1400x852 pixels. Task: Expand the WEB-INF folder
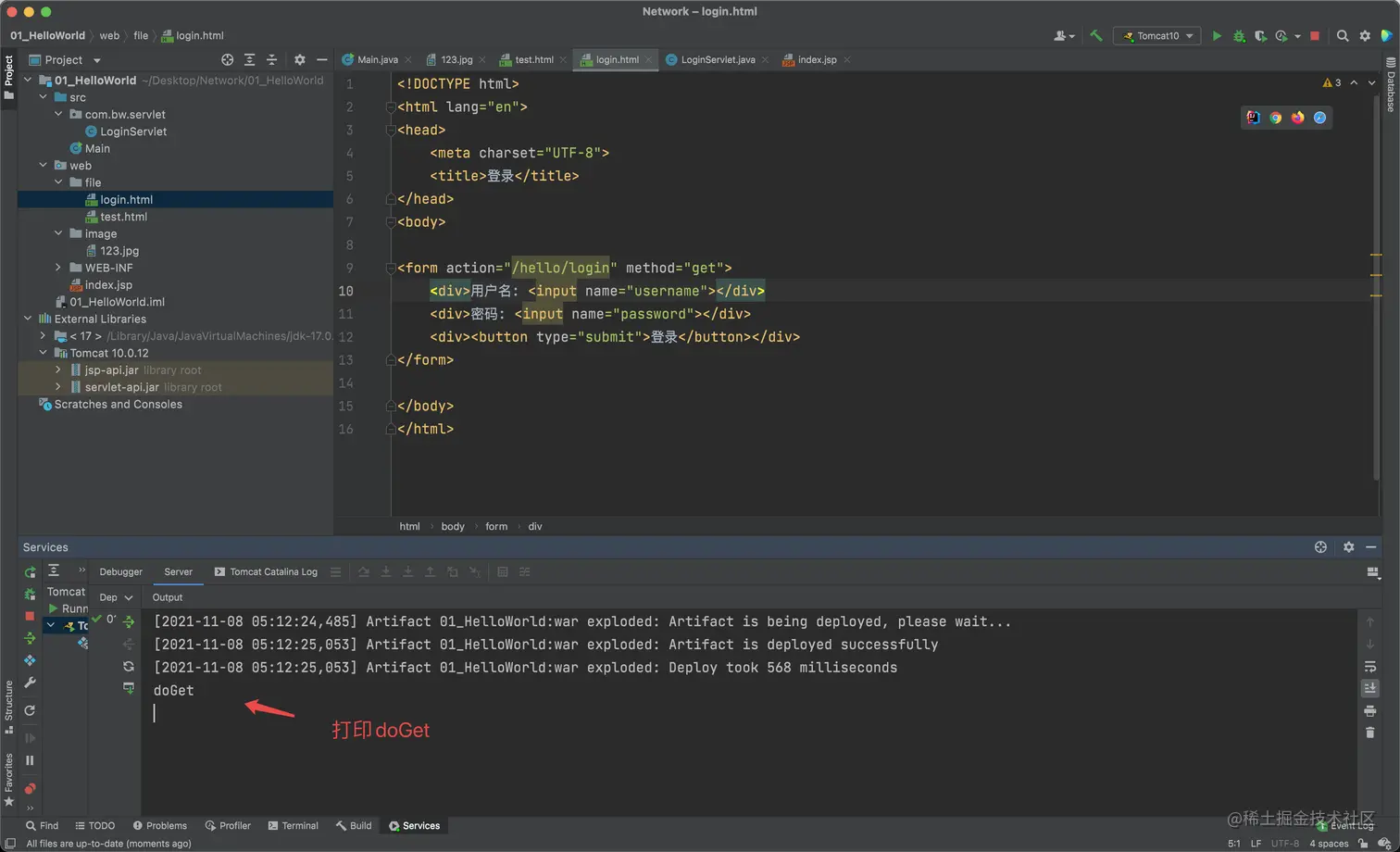tap(59, 268)
